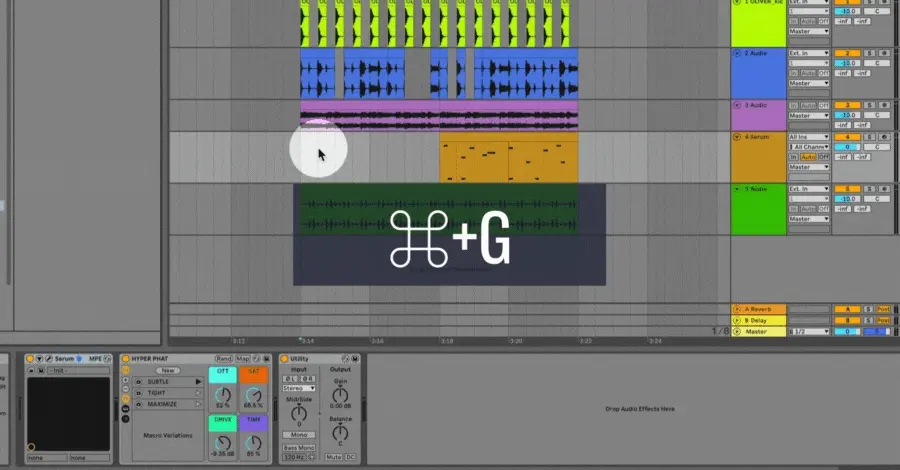Set 2 Audio monitor to Off
The width and height of the screenshot is (900, 470).
(x=824, y=73)
